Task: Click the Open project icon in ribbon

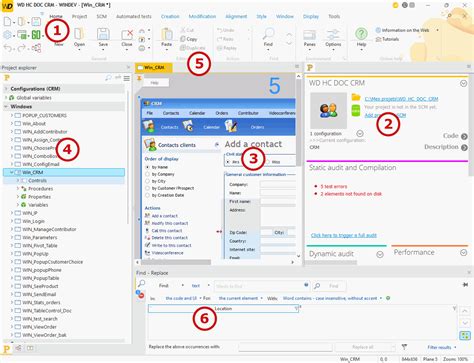Action: 79,34
